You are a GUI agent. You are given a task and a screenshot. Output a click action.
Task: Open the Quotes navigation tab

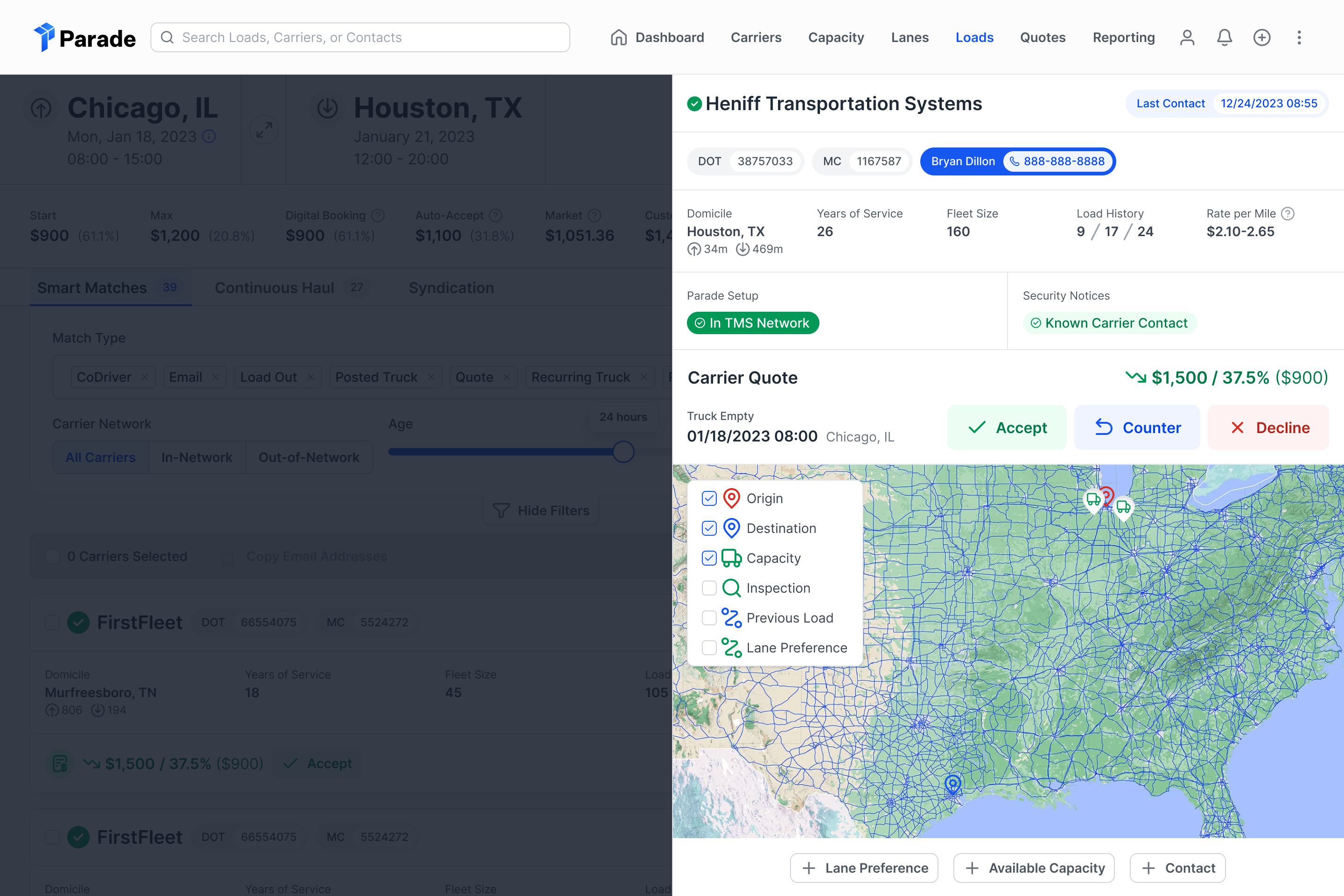(x=1042, y=38)
